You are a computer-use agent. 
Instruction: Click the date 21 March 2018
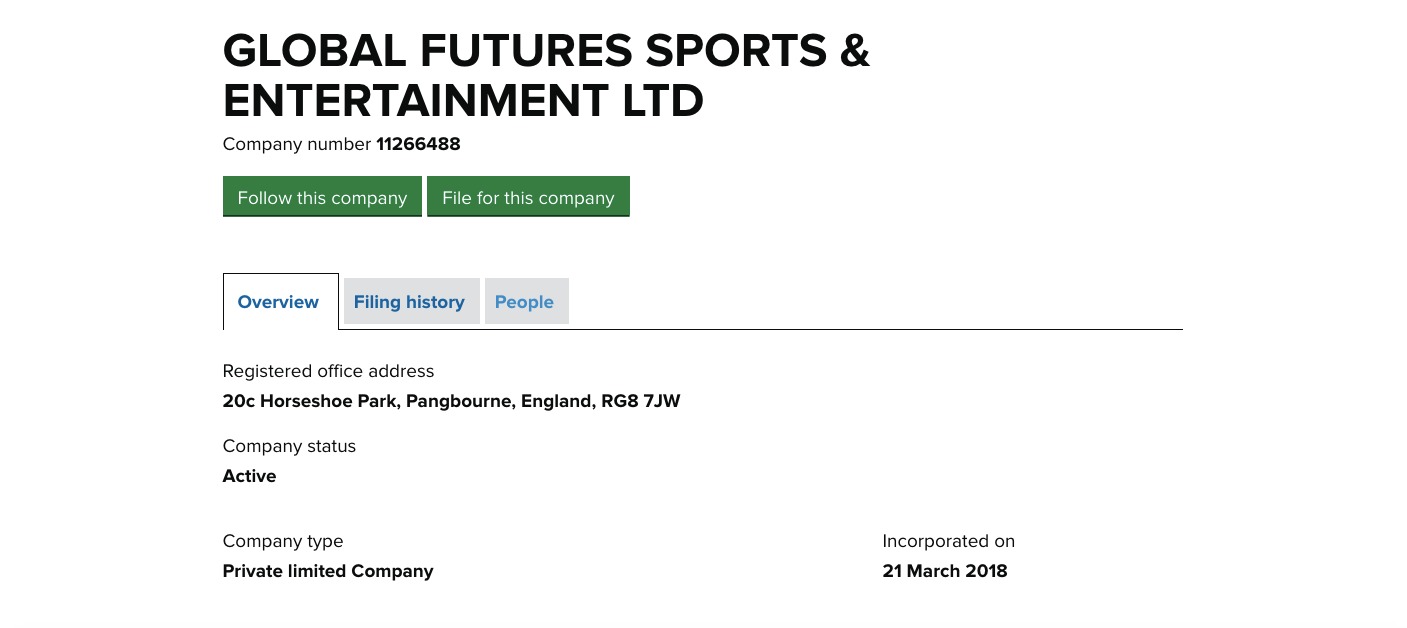(x=944, y=571)
